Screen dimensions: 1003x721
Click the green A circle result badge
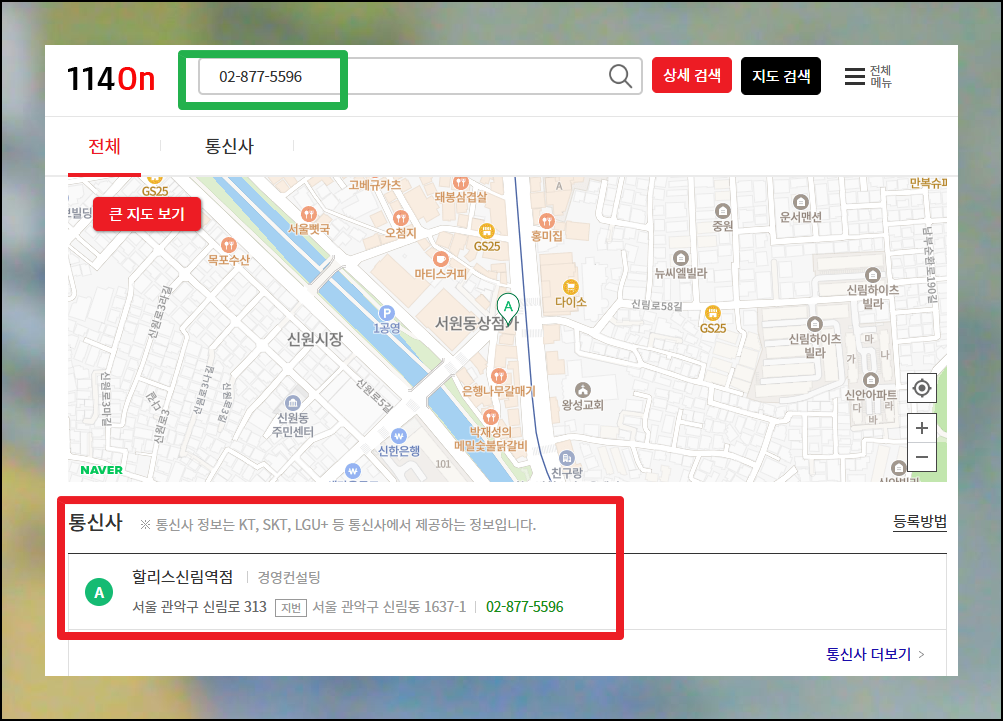[x=99, y=592]
